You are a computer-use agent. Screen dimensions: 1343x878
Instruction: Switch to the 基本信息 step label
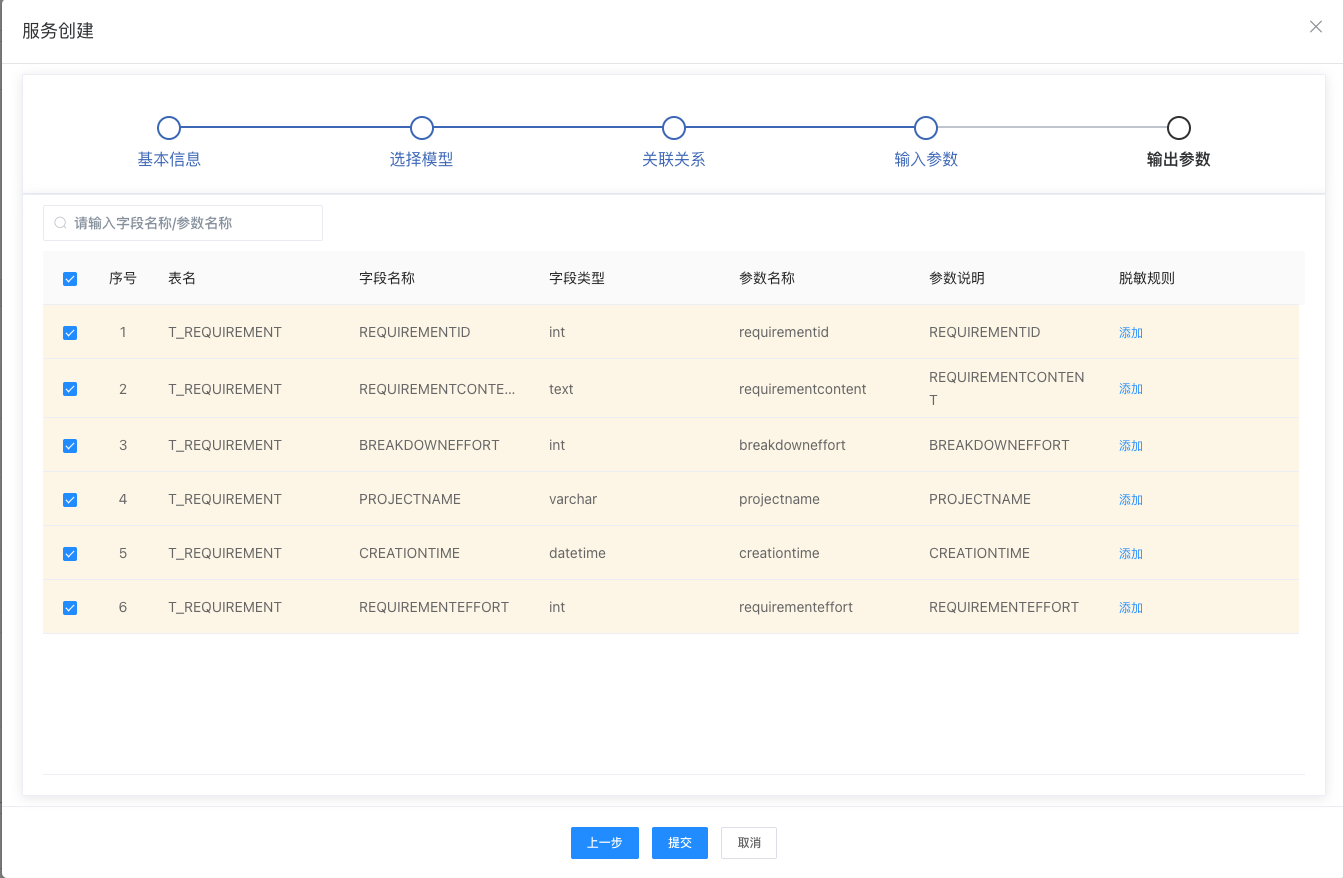click(169, 159)
